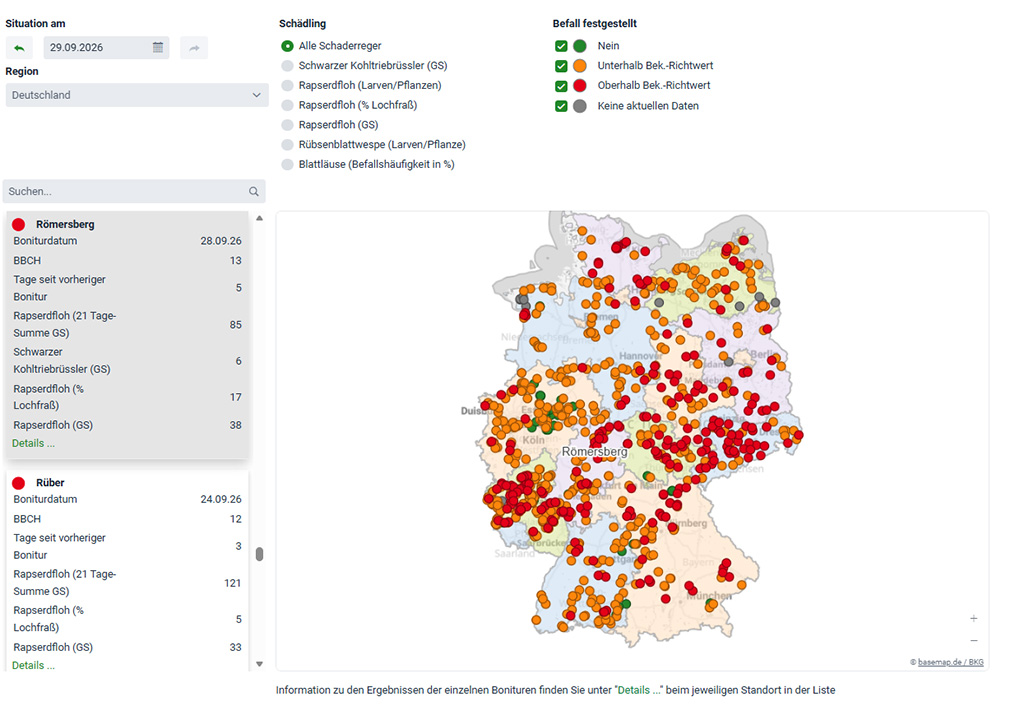Click Römersberg Boniturdatum value 28.09.26
Viewport: 1024px width, 706px height.
coord(221,241)
